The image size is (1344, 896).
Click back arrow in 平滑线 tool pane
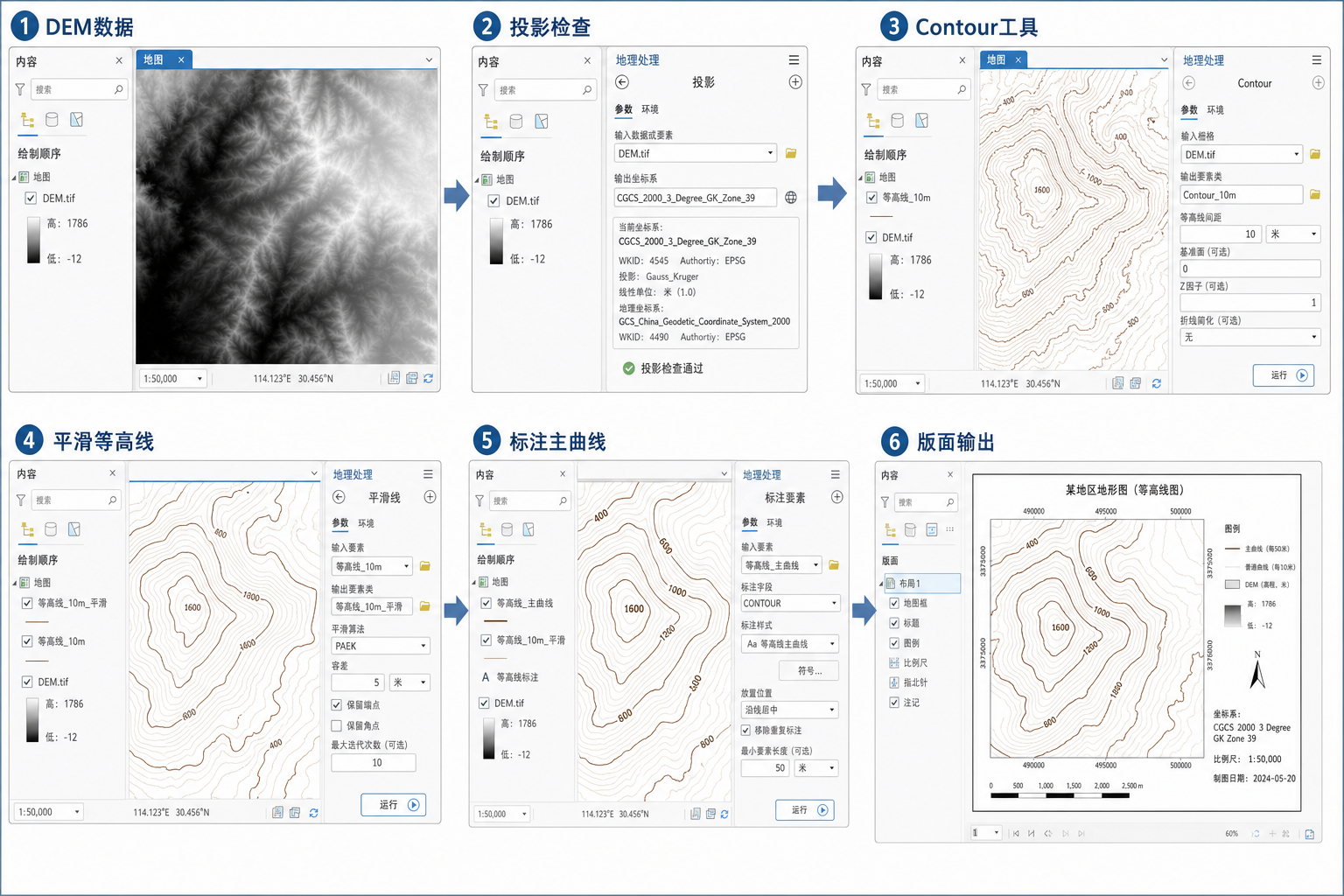click(x=339, y=497)
